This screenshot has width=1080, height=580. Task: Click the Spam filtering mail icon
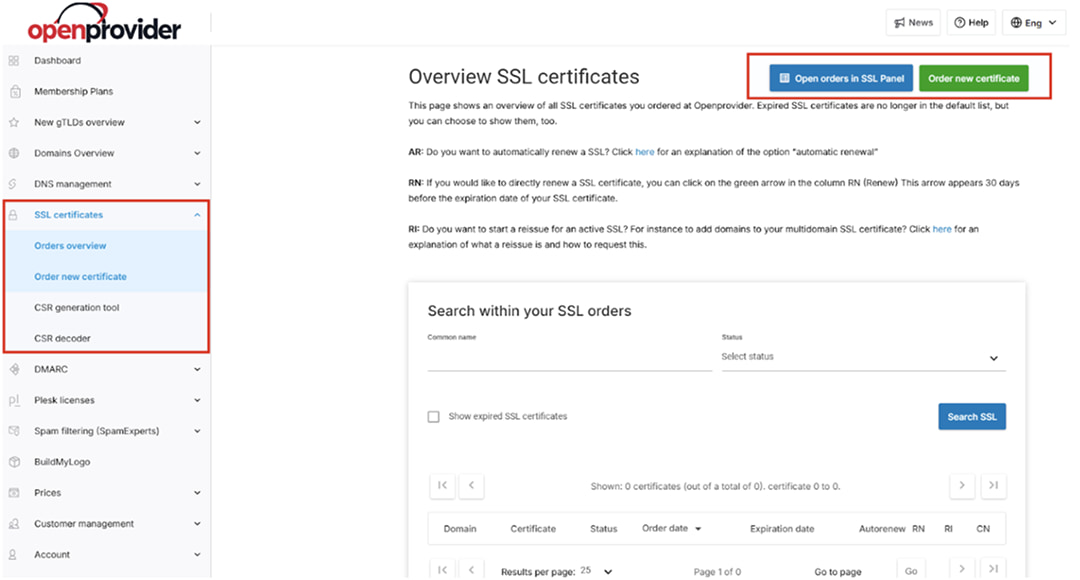14,431
